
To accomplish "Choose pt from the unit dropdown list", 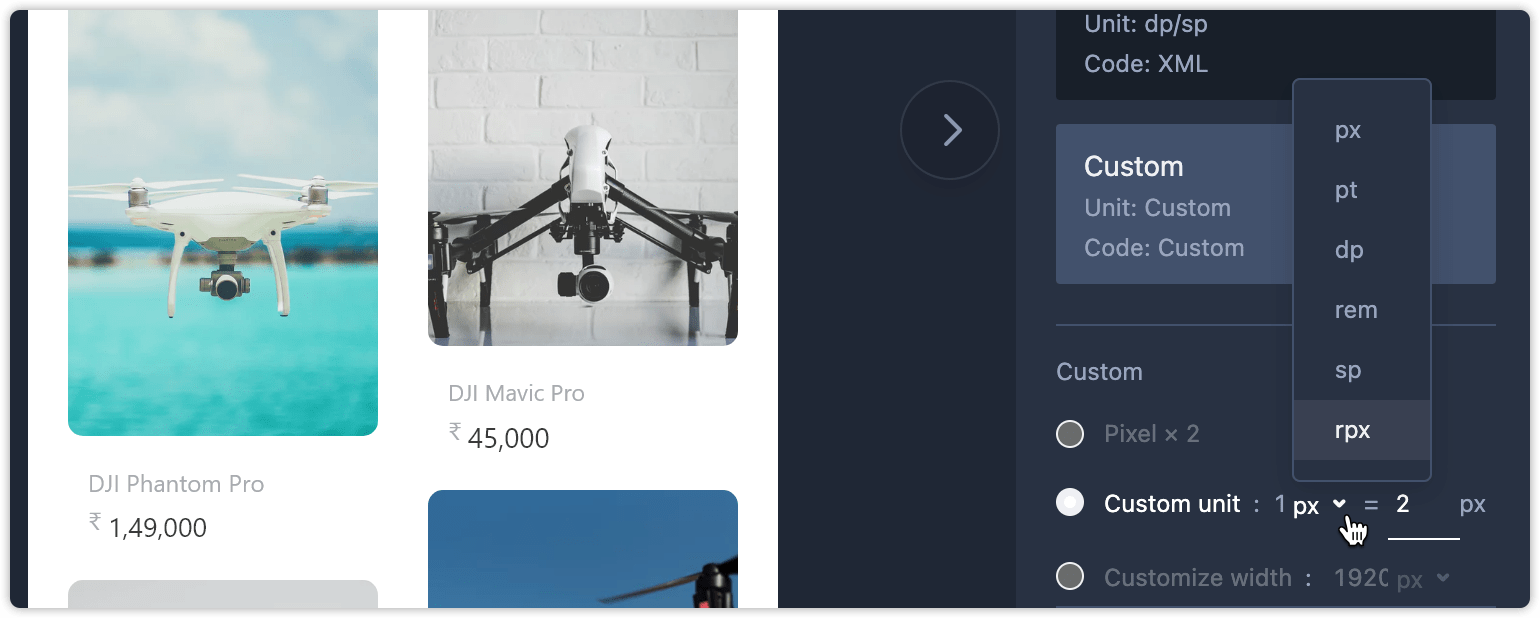I will tap(1362, 190).
